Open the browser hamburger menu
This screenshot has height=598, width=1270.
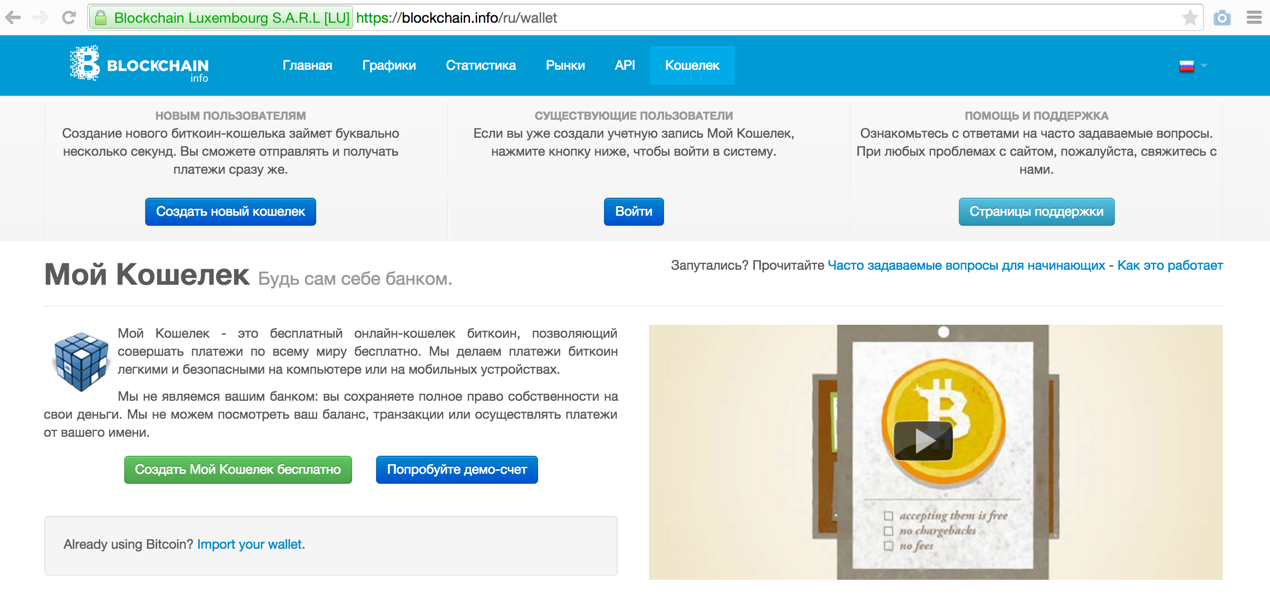(1254, 18)
